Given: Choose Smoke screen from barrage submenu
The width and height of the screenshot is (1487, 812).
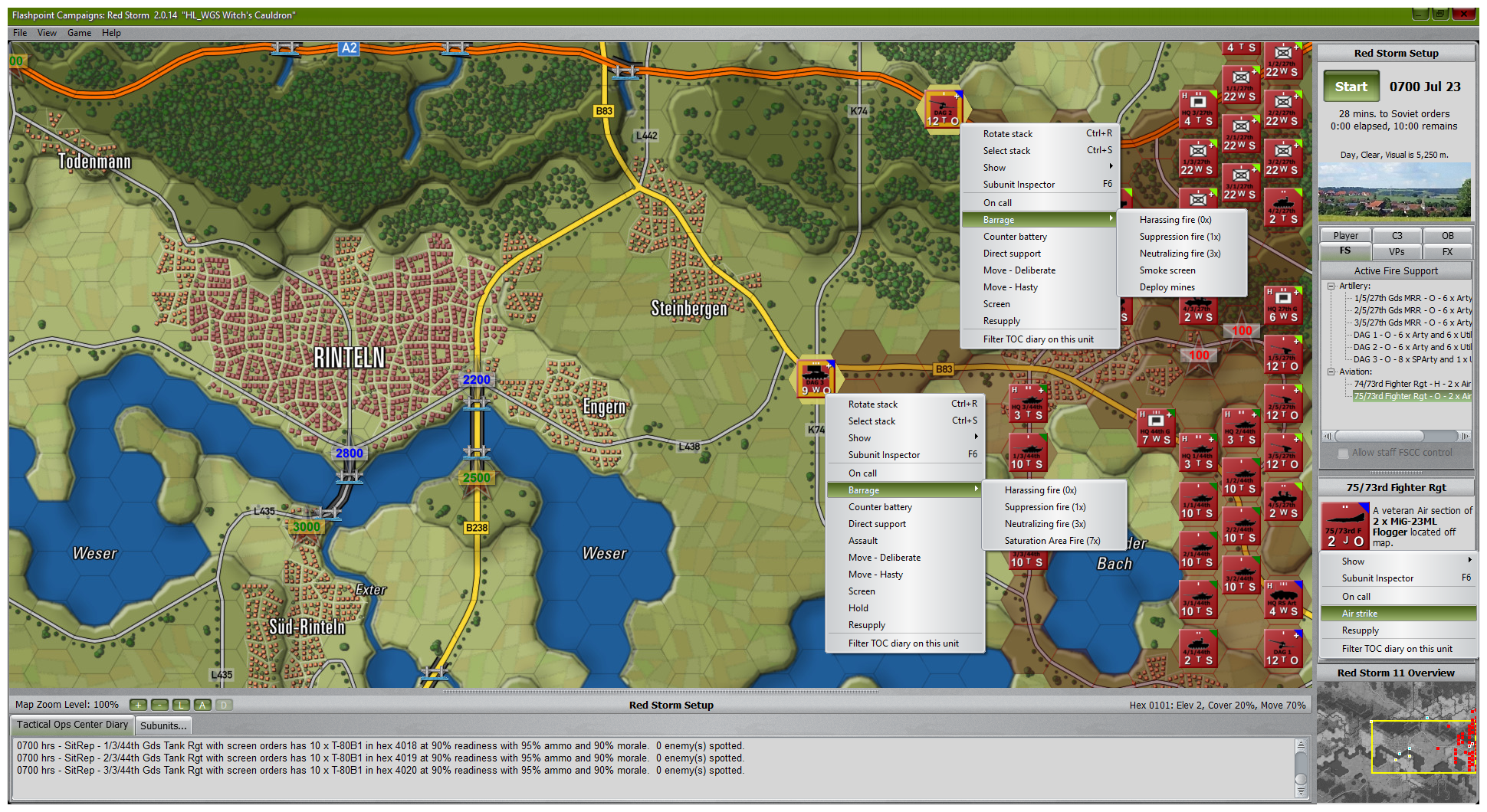Looking at the screenshot, I should 1182,270.
